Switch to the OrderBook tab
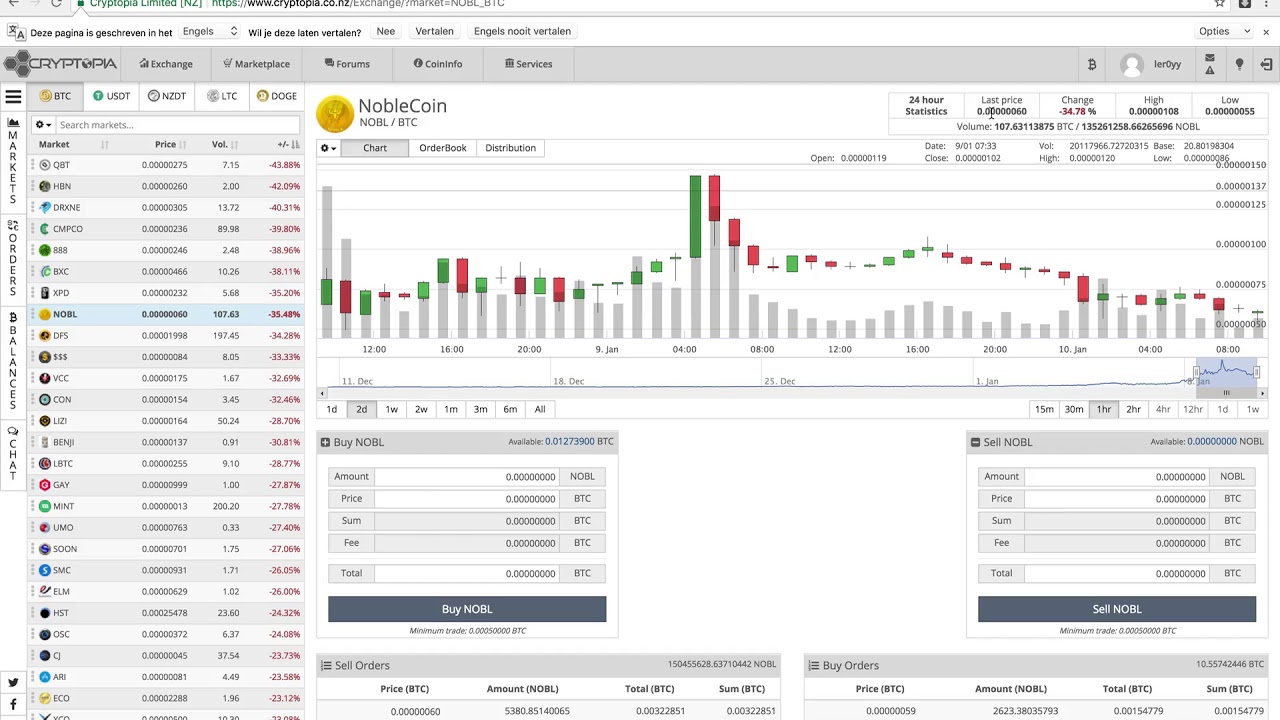 [x=443, y=148]
